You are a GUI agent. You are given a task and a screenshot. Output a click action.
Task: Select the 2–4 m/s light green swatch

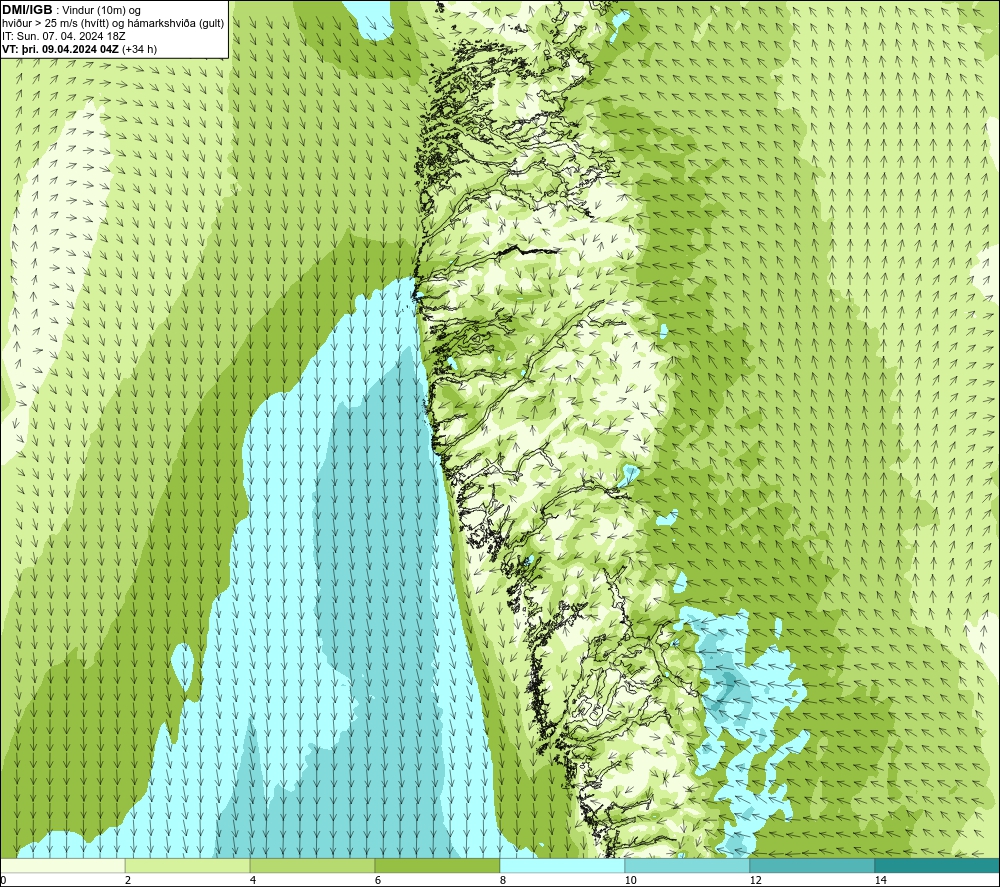click(x=188, y=865)
